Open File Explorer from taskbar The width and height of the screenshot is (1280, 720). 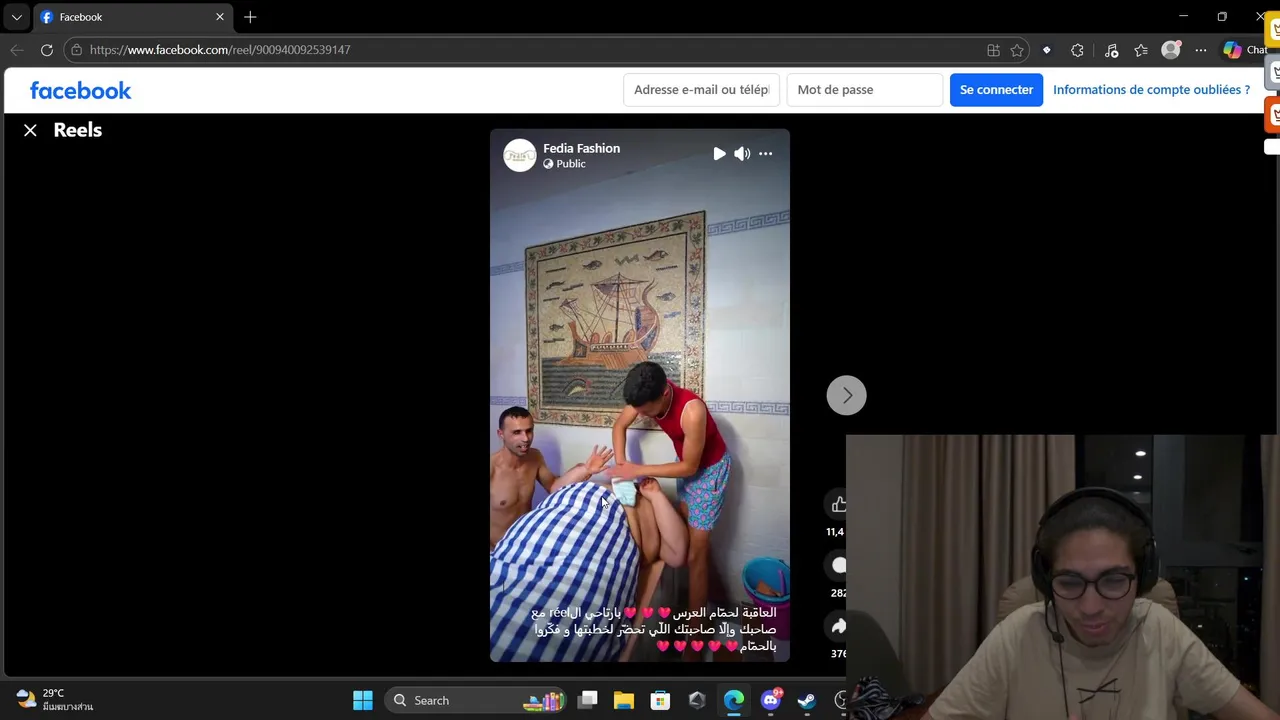(x=624, y=700)
